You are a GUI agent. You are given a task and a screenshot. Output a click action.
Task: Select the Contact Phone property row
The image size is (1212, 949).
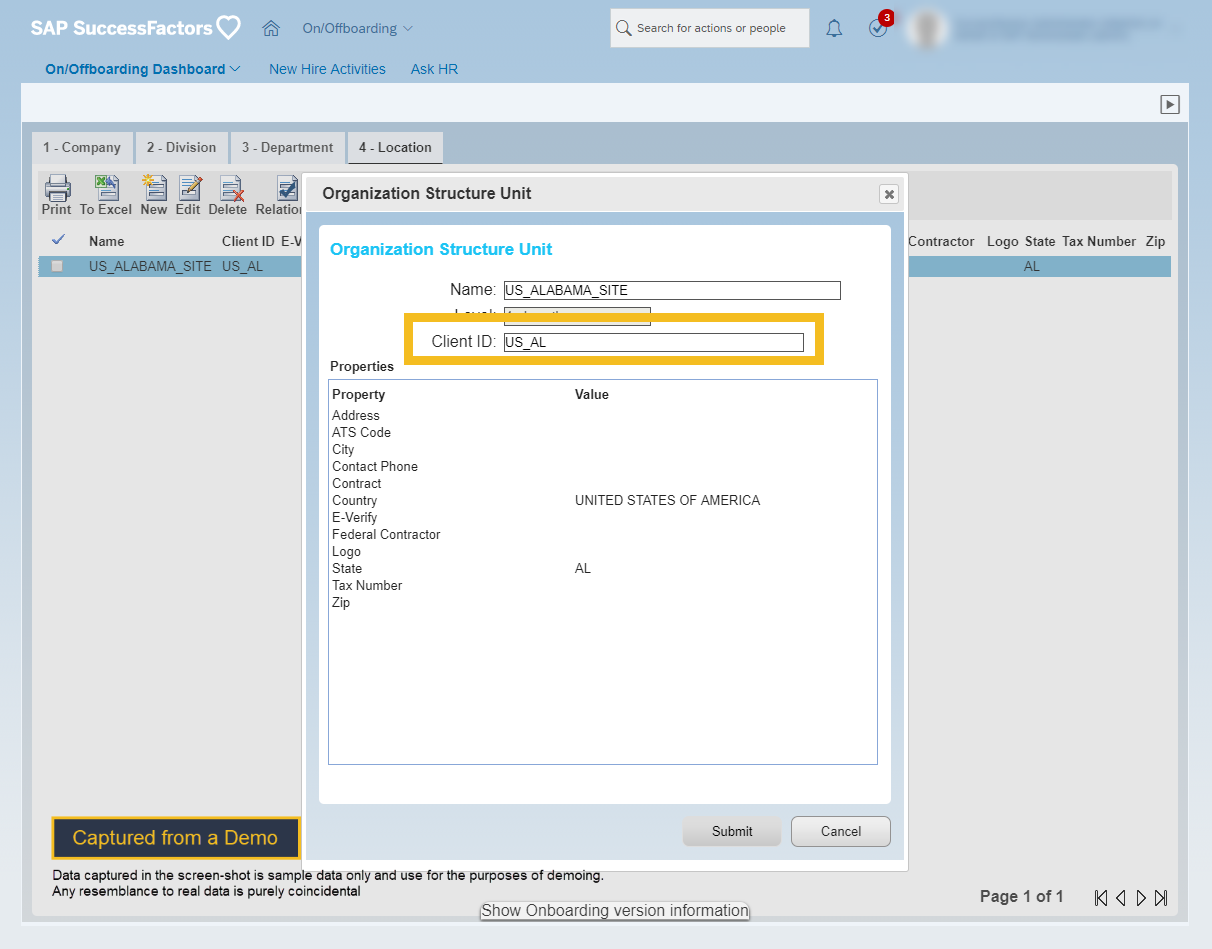pos(375,466)
